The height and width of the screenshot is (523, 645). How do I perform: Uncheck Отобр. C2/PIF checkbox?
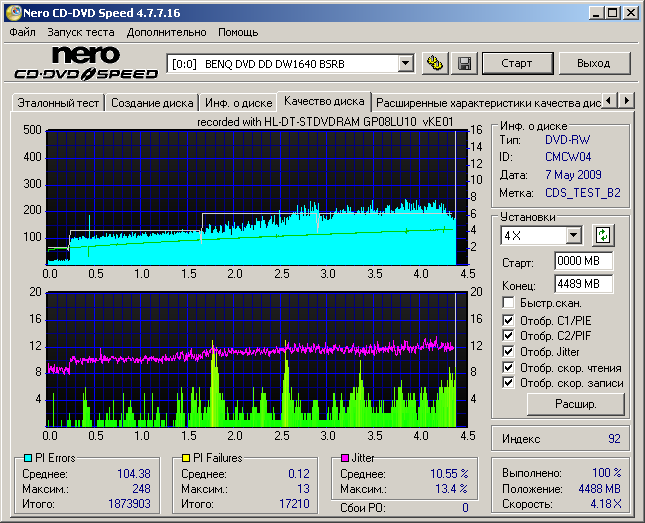[508, 336]
